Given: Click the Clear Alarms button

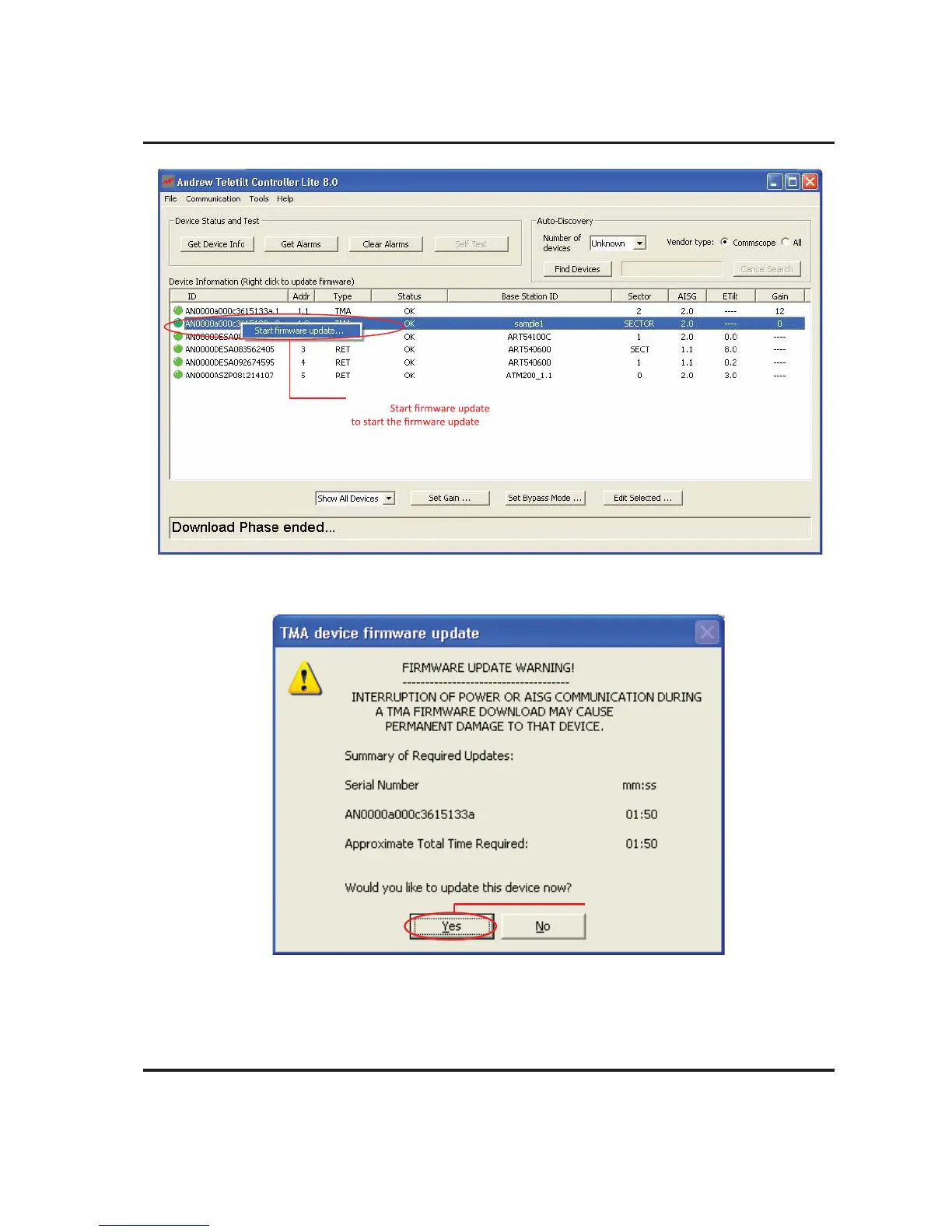Looking at the screenshot, I should [x=386, y=244].
